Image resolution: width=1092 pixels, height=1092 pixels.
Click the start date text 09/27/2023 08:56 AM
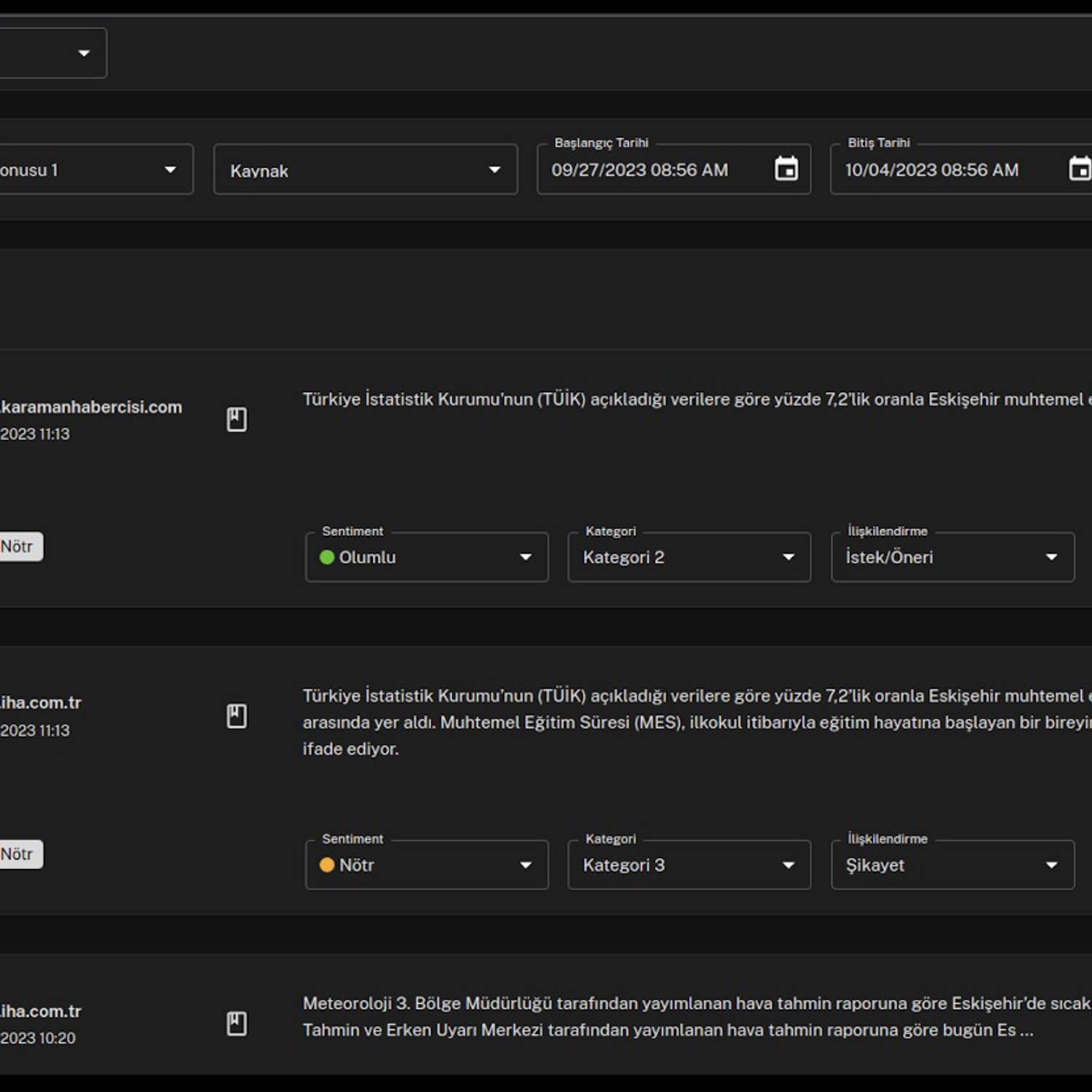tap(639, 170)
